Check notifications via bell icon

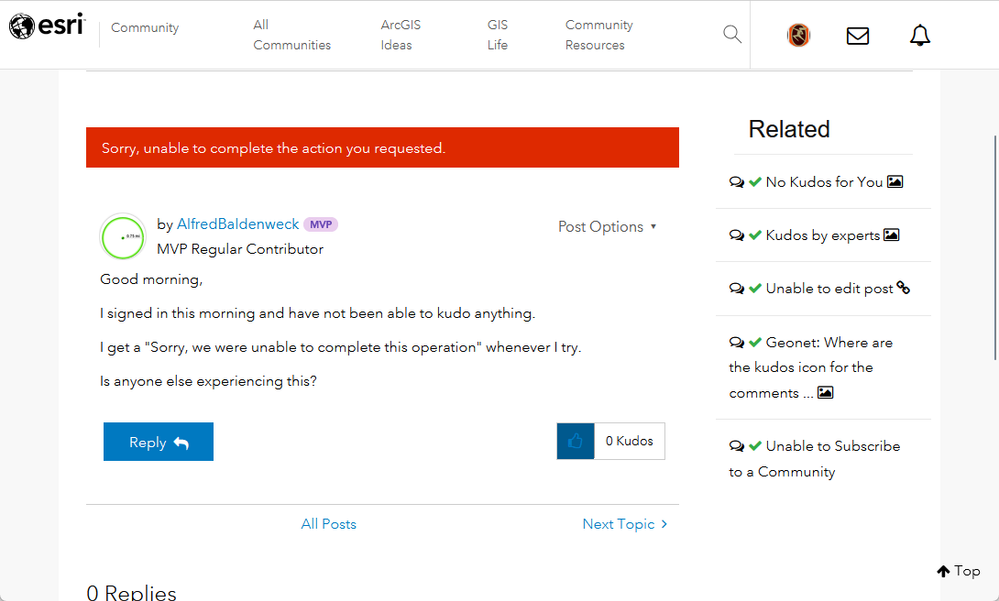point(919,35)
